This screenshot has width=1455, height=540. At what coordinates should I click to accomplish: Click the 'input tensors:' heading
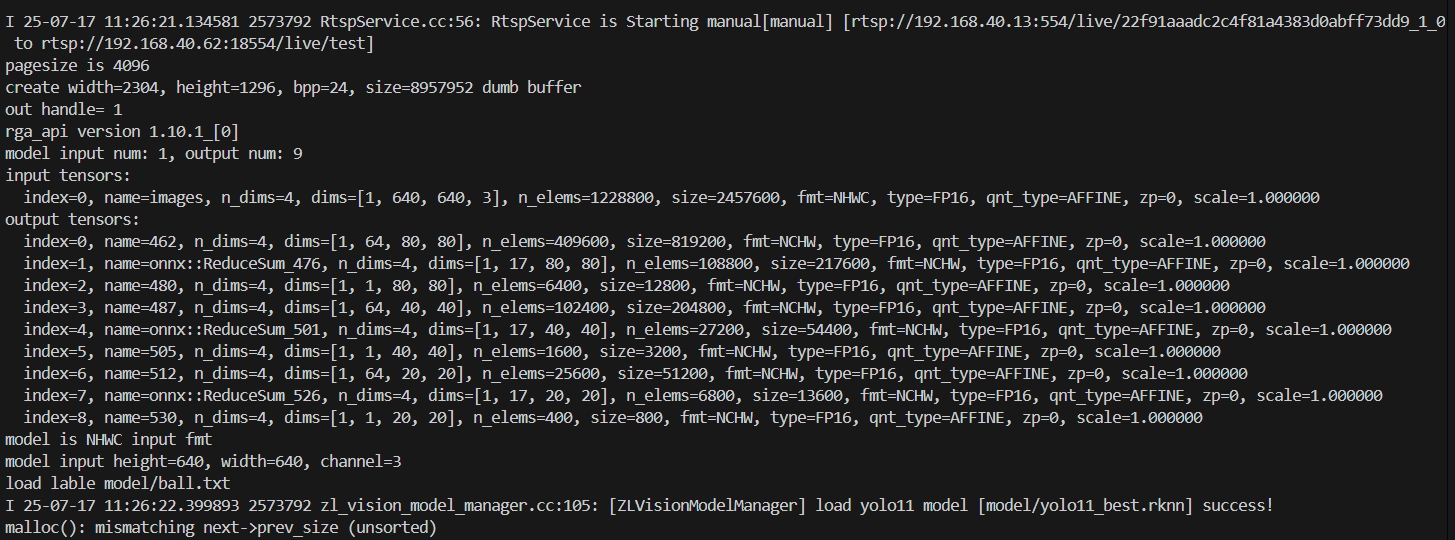68,176
